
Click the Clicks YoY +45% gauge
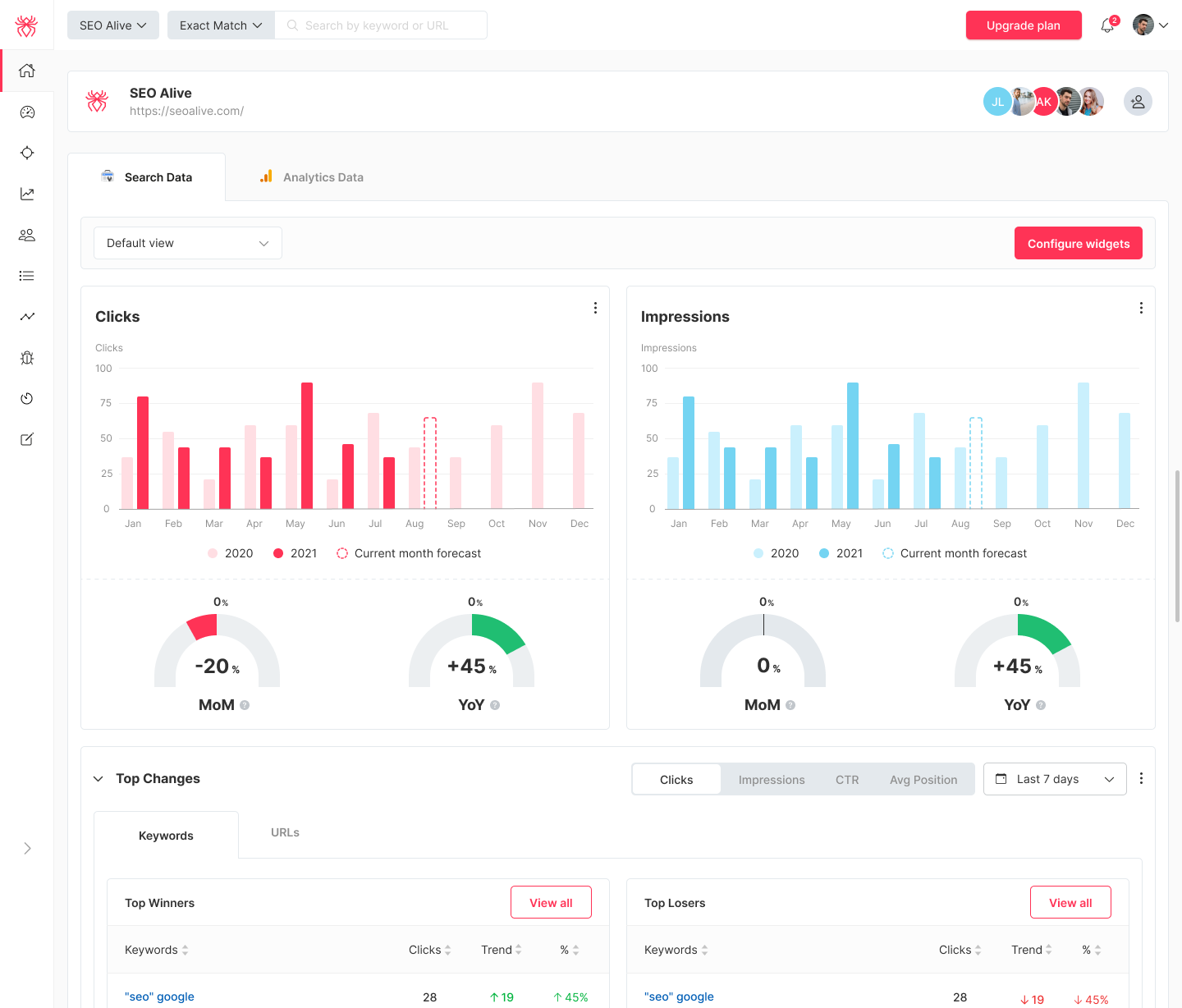tap(472, 651)
